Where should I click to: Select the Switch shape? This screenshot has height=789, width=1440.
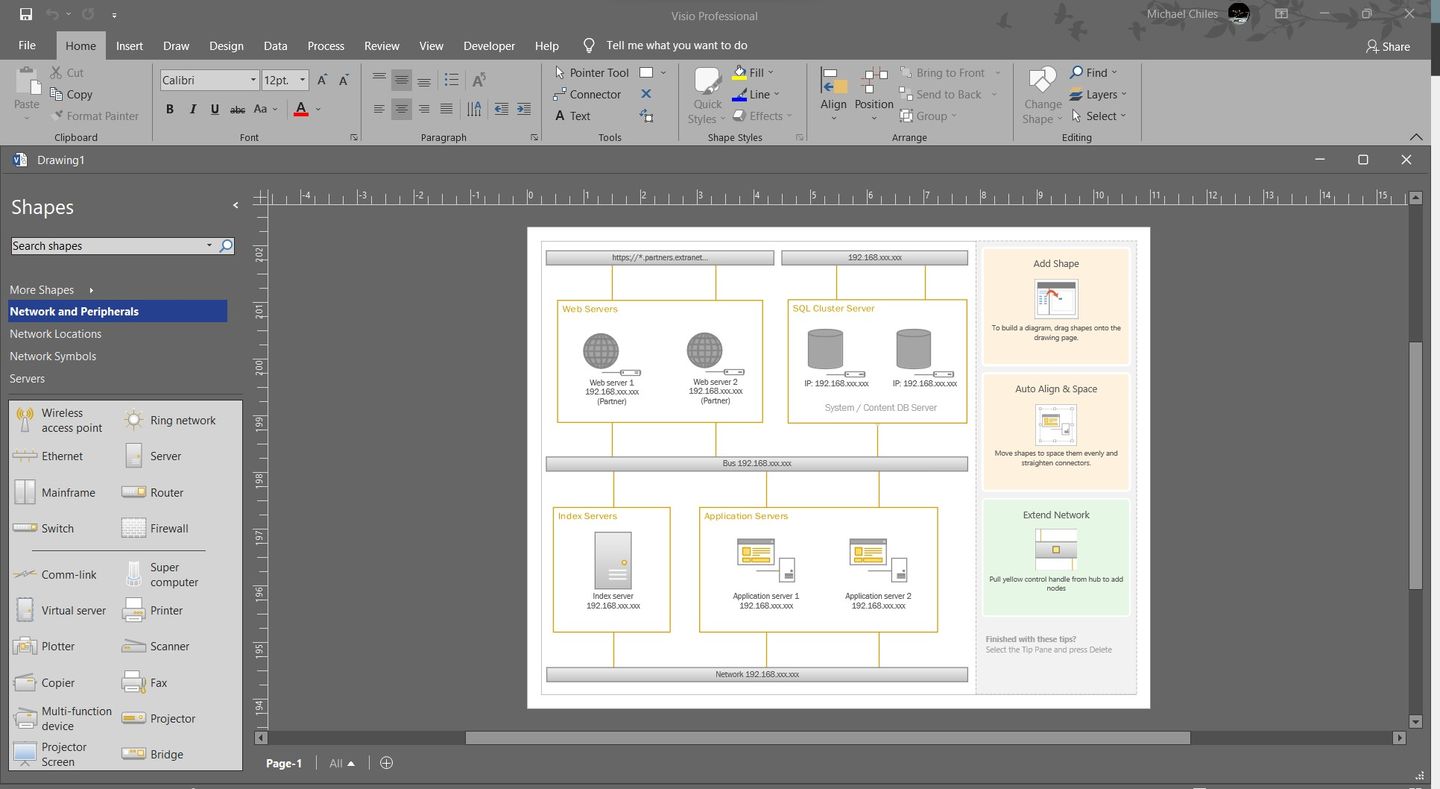point(45,528)
